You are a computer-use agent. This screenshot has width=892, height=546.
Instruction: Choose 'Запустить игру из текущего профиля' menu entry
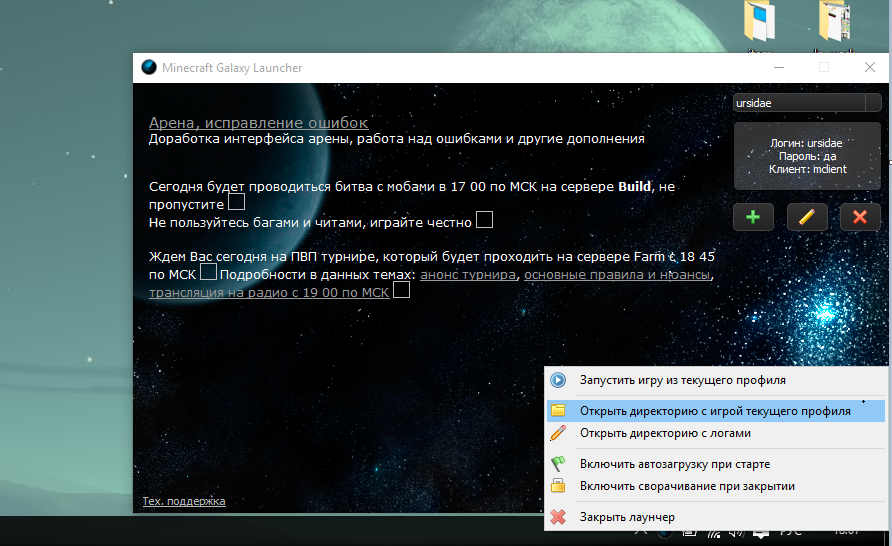pyautogui.click(x=716, y=380)
